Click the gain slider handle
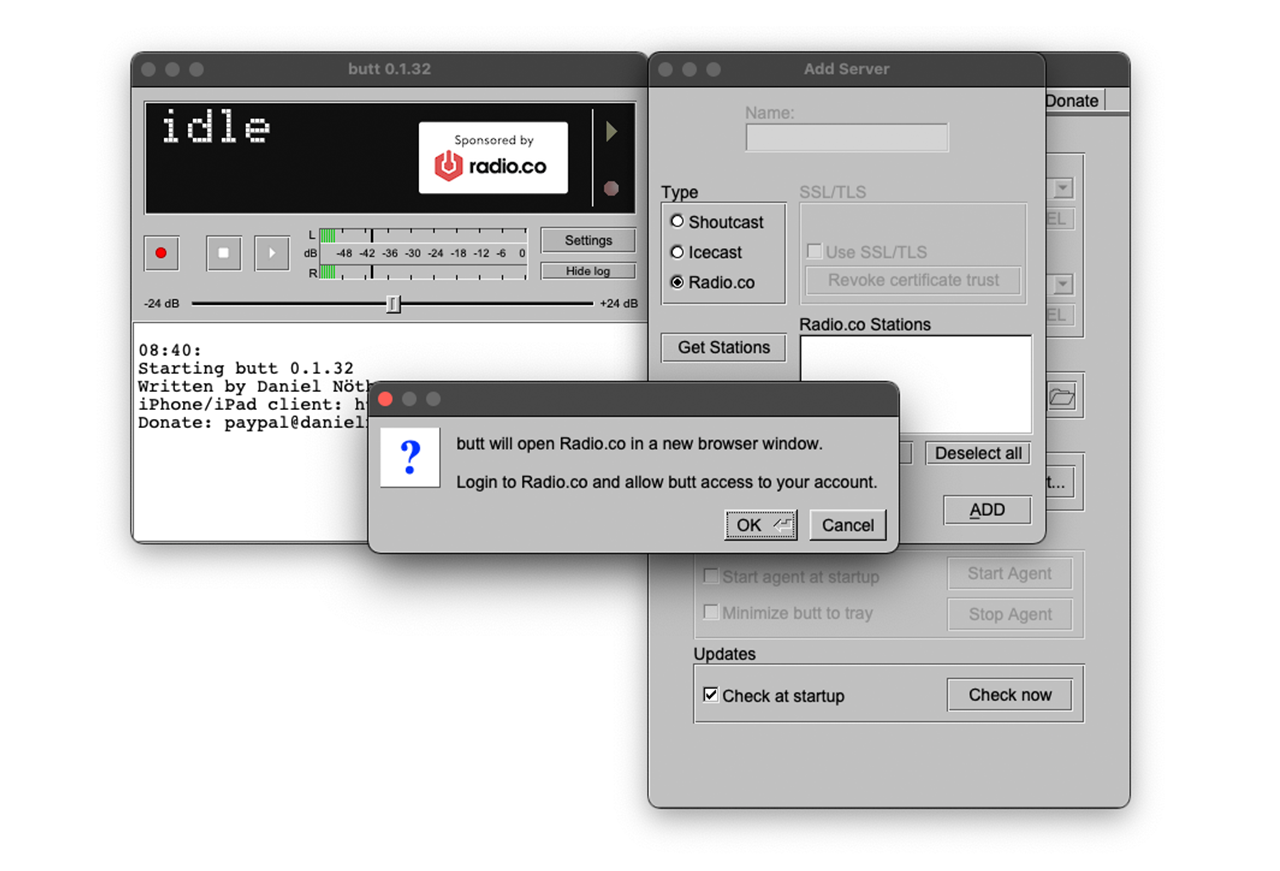The height and width of the screenshot is (871, 1280). [393, 303]
